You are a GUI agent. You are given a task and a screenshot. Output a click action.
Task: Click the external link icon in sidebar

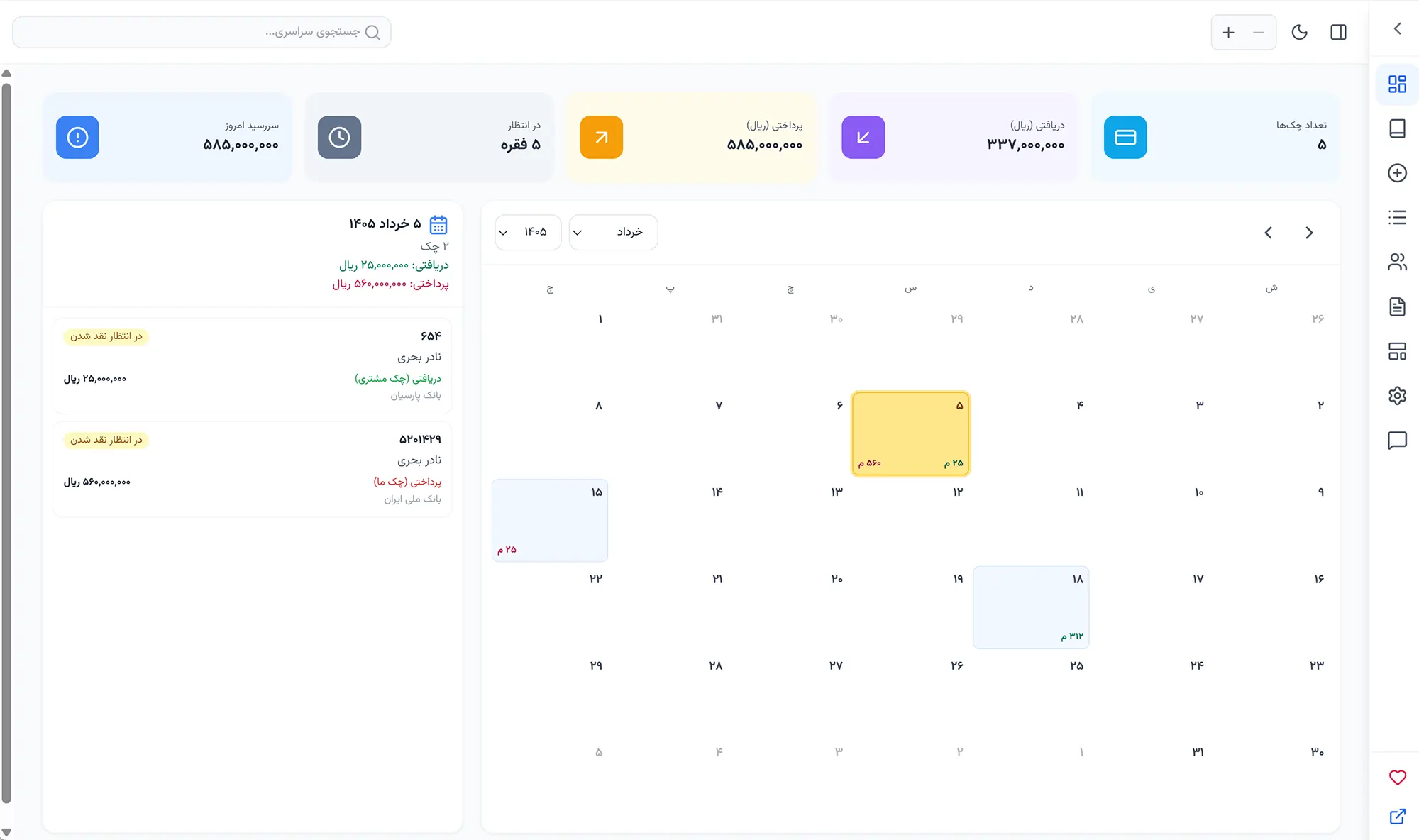point(1397,817)
